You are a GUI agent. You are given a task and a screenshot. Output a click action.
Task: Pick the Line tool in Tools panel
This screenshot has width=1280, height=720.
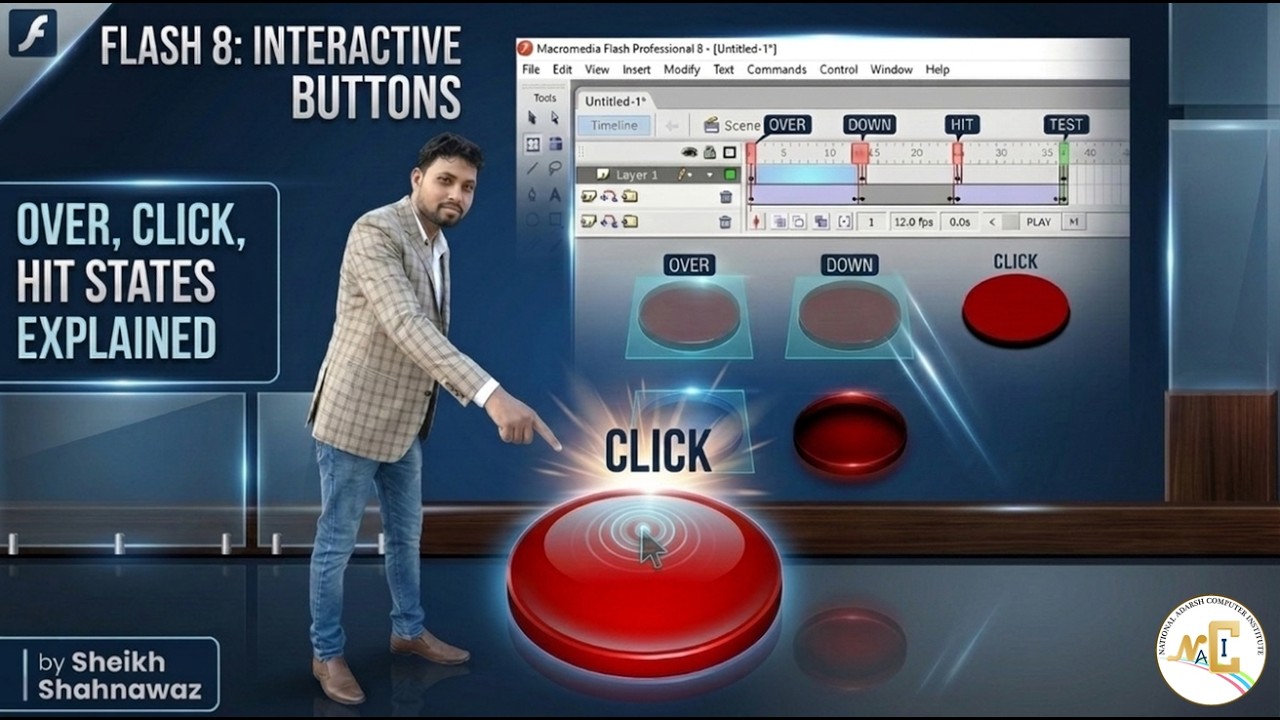(532, 169)
